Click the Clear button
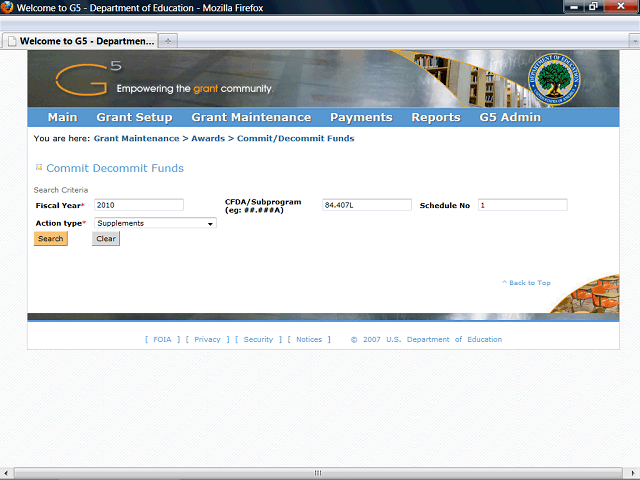The width and height of the screenshot is (640, 480). point(106,239)
